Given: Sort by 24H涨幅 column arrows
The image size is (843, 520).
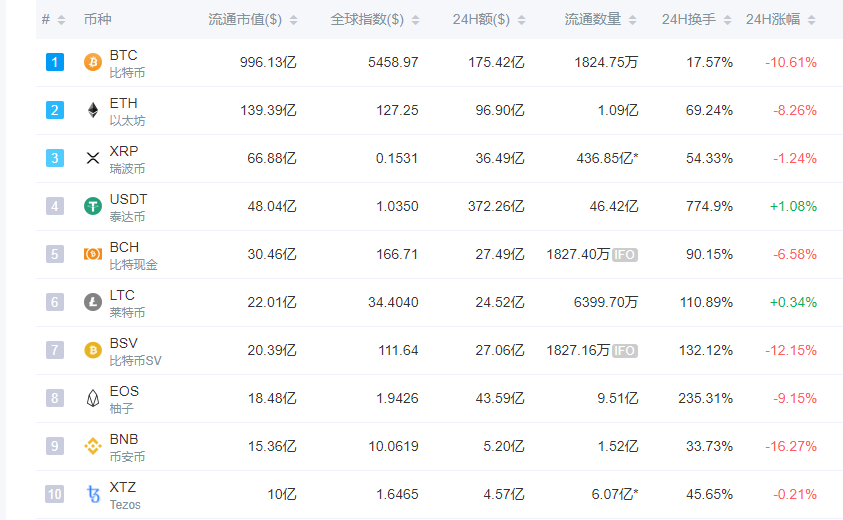Looking at the screenshot, I should [x=812, y=20].
